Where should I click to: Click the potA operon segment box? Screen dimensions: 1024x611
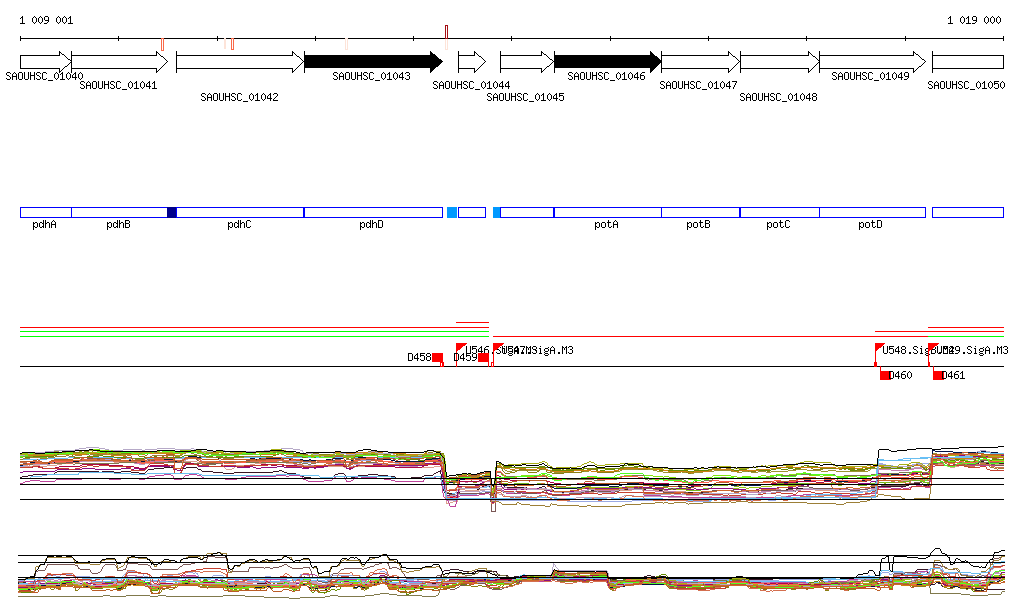tap(607, 212)
